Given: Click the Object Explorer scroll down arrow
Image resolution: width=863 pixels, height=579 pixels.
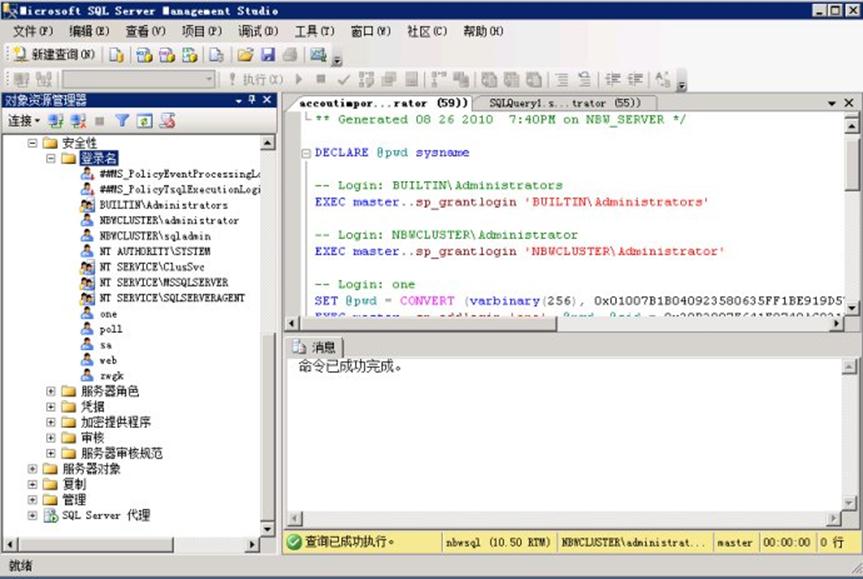Looking at the screenshot, I should click(267, 529).
